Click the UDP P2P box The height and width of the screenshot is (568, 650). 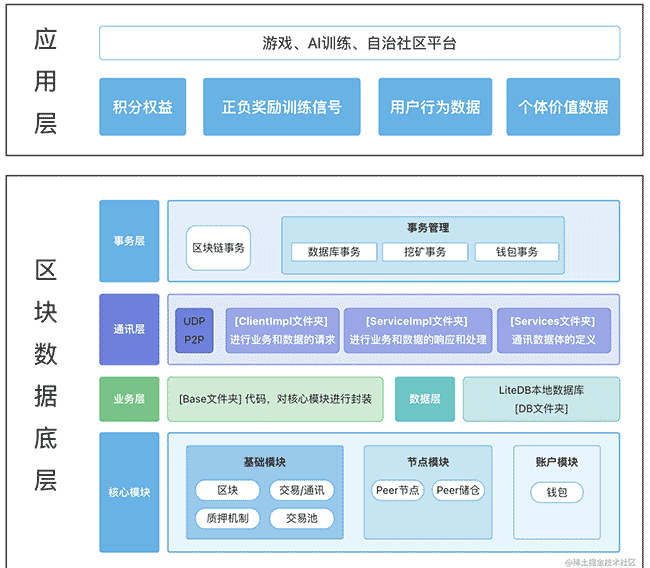tap(194, 330)
